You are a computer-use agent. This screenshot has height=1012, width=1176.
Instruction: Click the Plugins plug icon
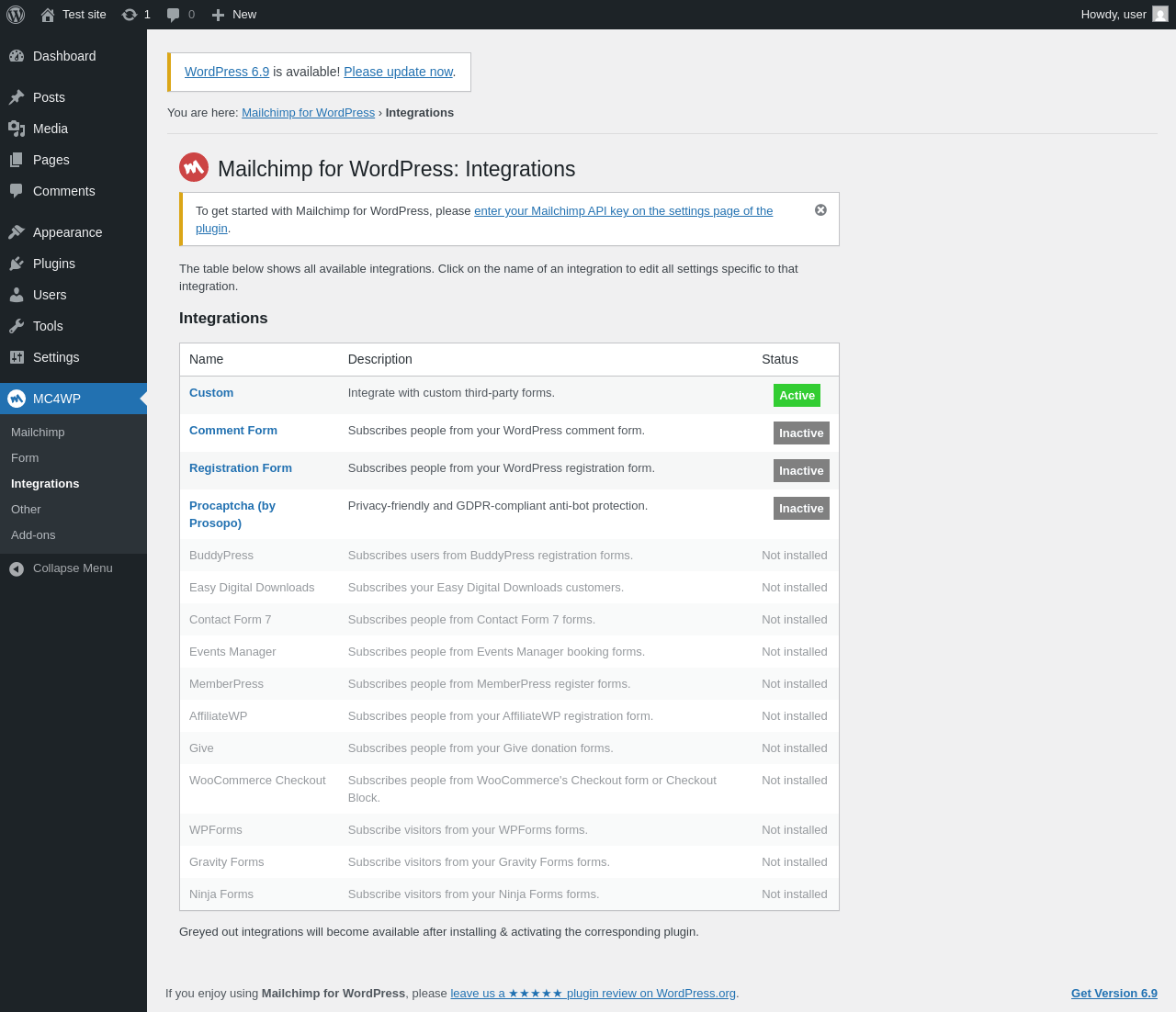pos(17,264)
